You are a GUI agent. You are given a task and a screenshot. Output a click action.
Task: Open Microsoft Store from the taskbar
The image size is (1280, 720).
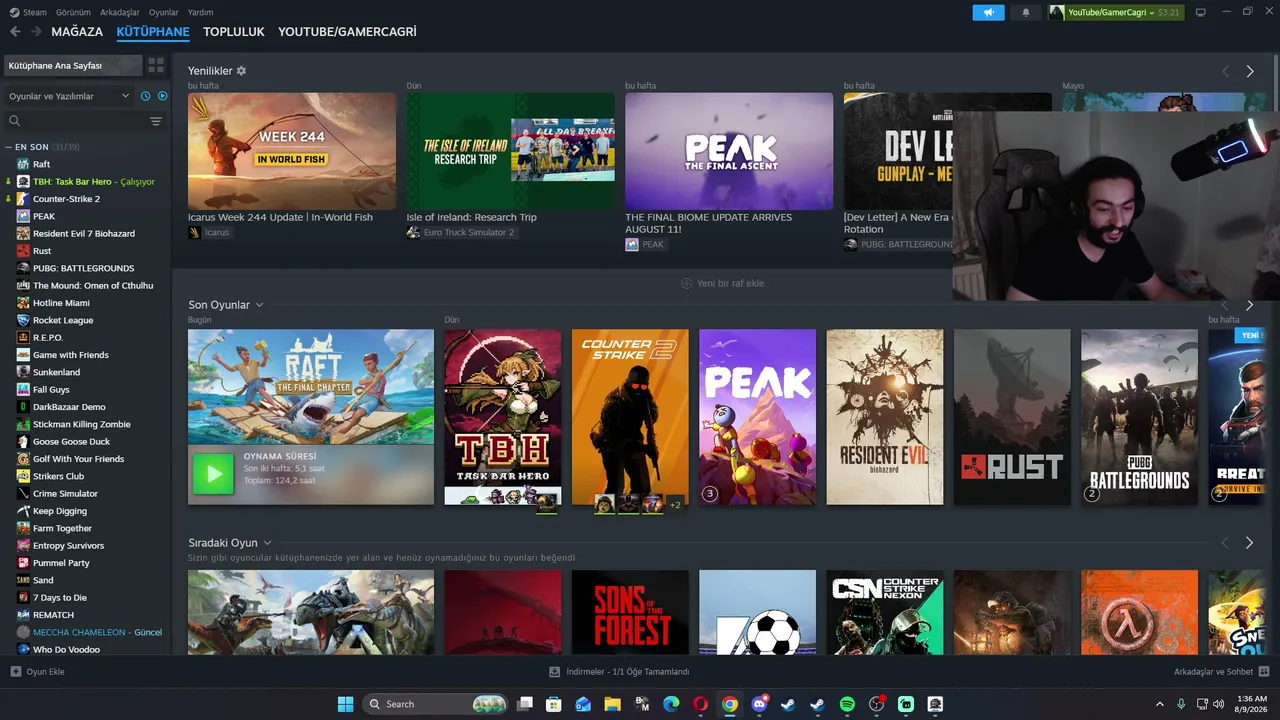[x=554, y=704]
